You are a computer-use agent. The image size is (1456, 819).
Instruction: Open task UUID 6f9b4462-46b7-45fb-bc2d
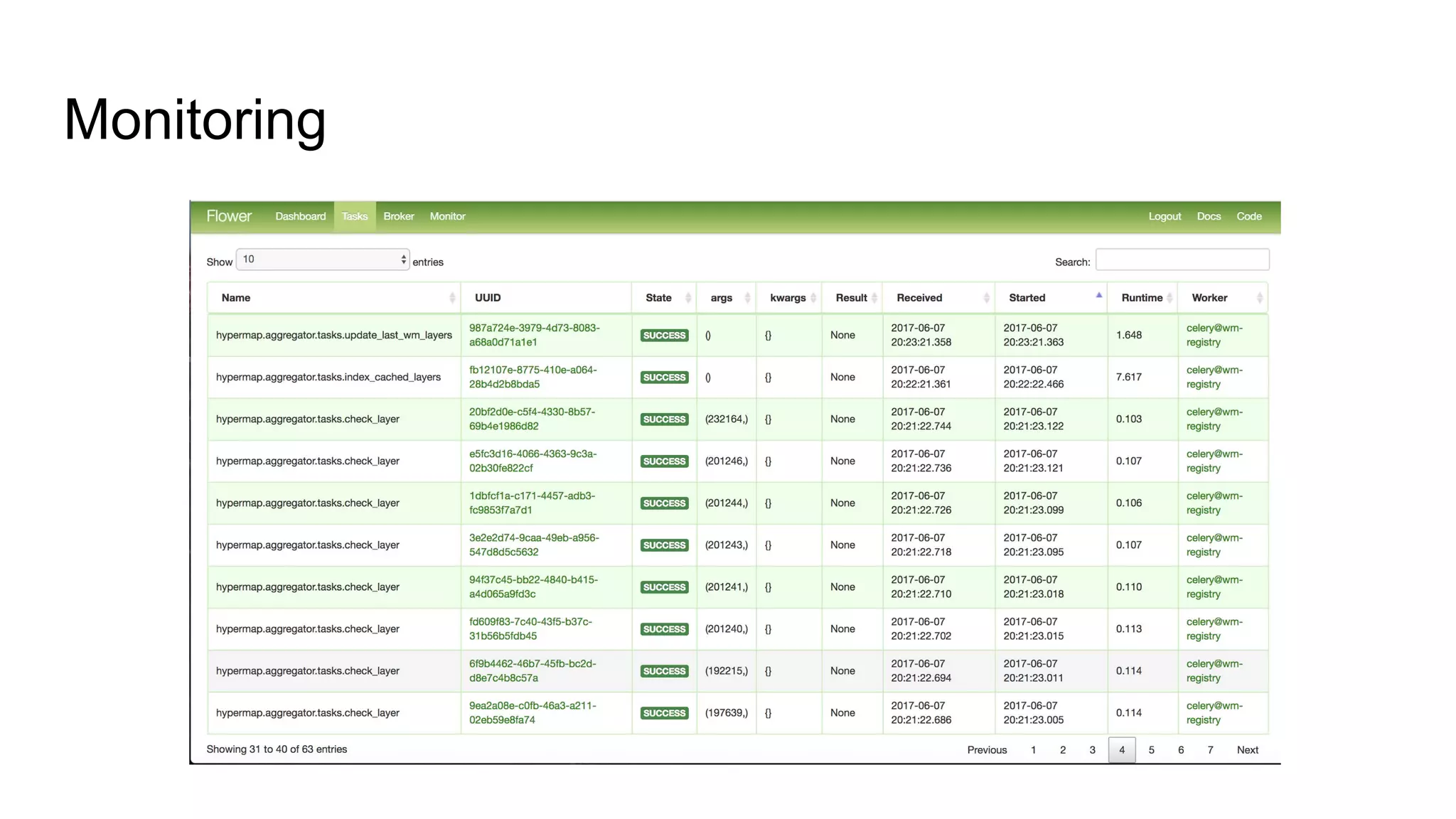point(532,670)
